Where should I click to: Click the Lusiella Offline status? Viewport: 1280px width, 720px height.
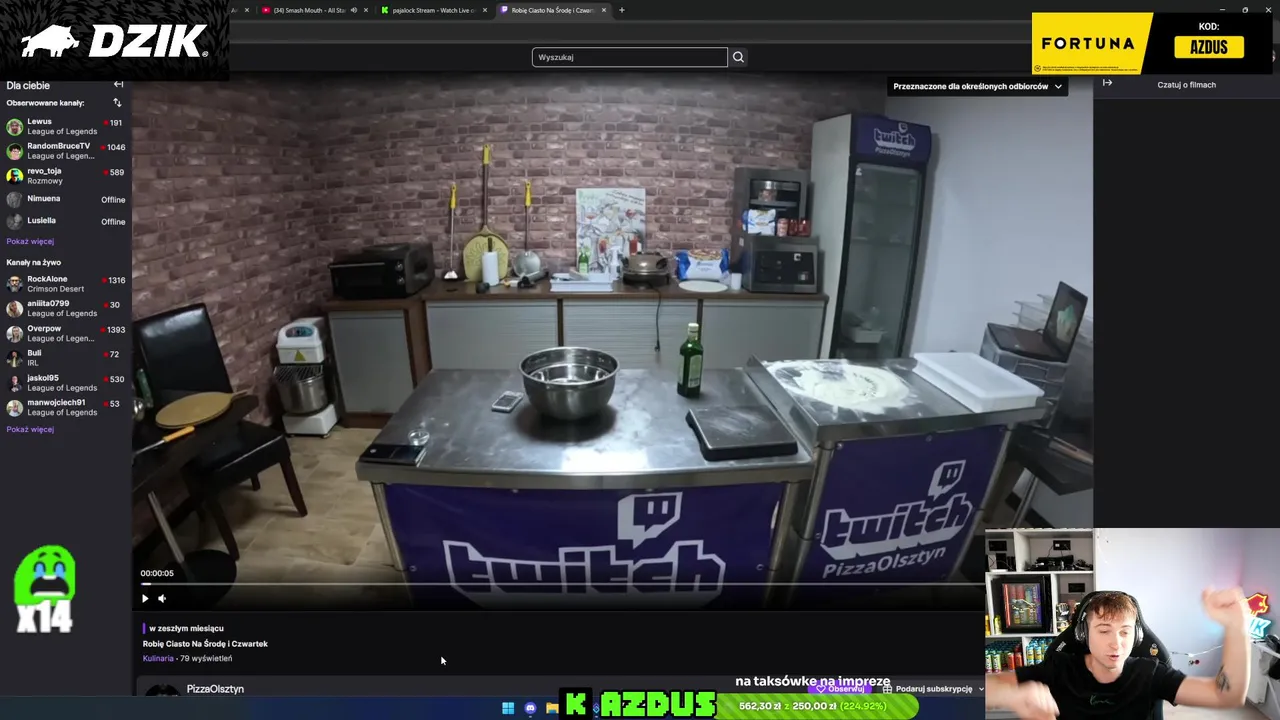113,222
